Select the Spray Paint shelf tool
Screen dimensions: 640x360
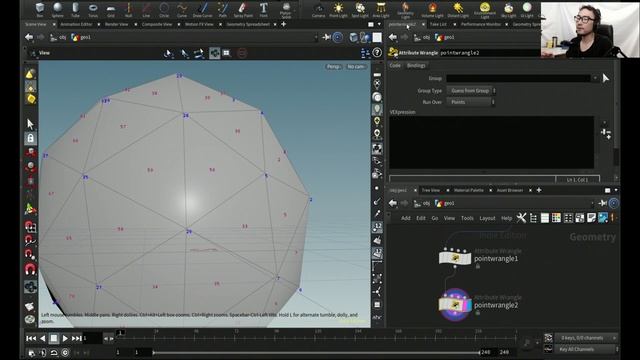coord(243,9)
